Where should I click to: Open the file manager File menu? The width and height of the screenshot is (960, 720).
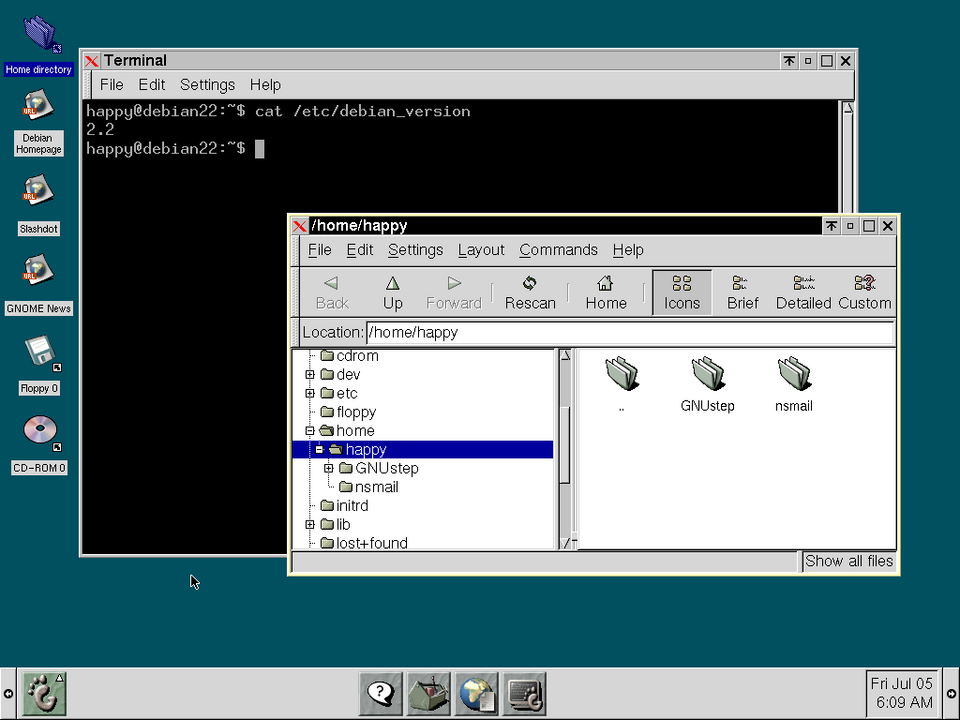tap(320, 250)
